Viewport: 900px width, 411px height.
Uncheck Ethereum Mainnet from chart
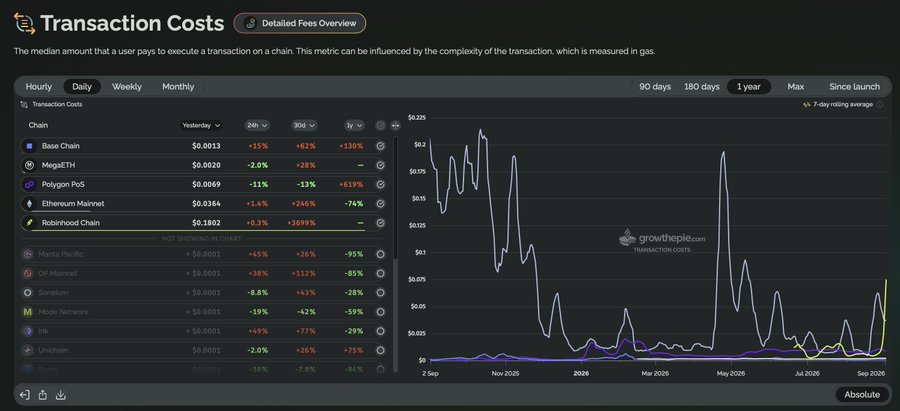pyautogui.click(x=380, y=204)
